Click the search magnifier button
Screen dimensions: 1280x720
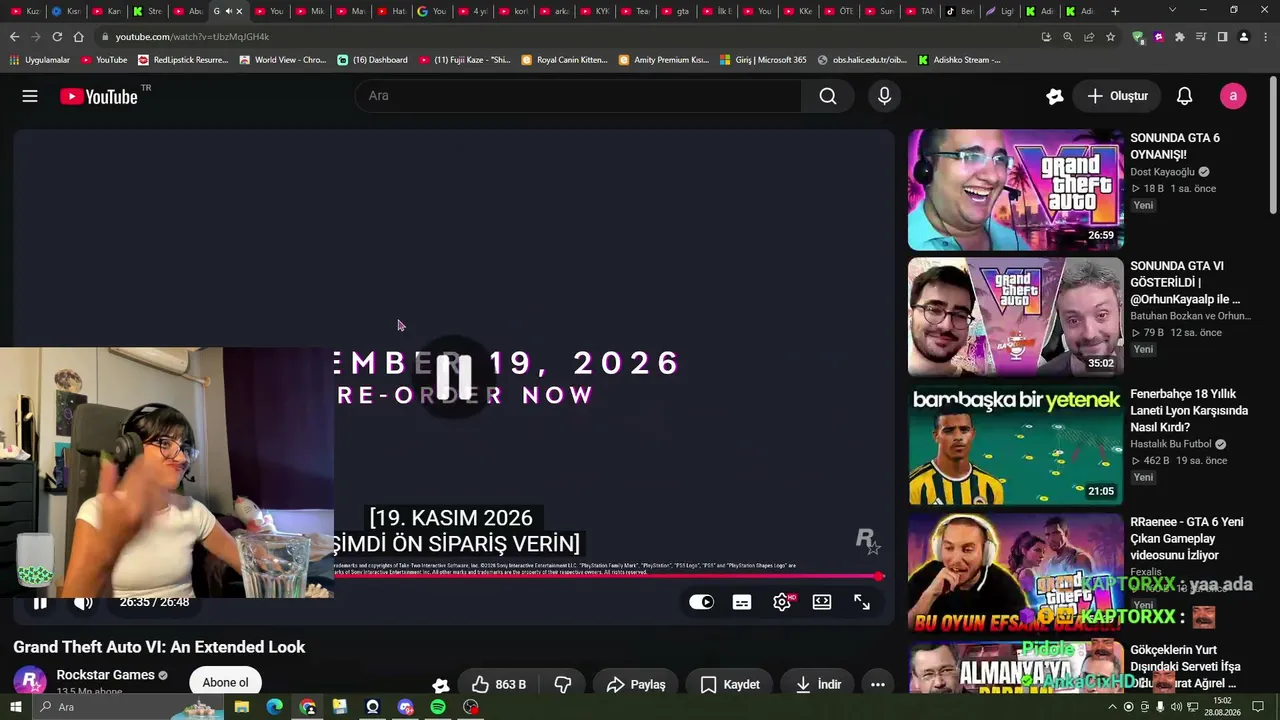tap(828, 96)
